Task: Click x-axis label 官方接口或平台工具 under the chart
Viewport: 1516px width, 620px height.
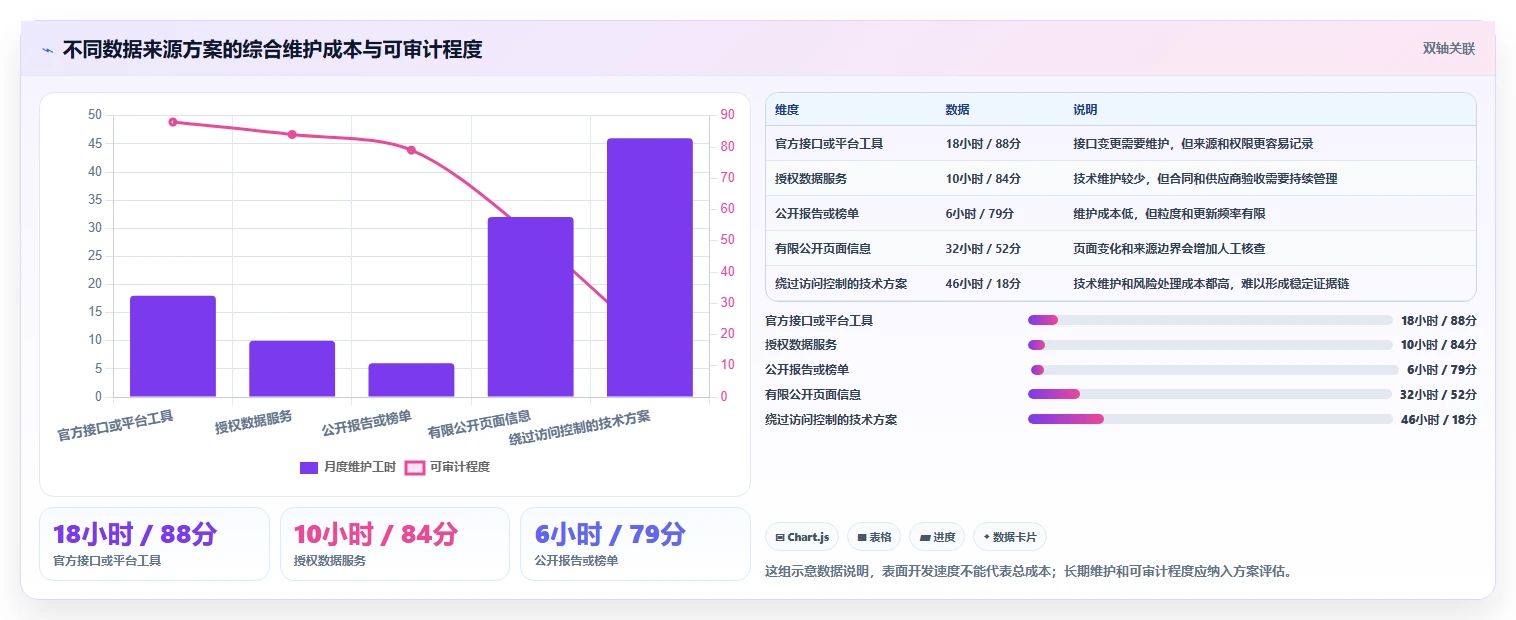Action: click(x=115, y=427)
